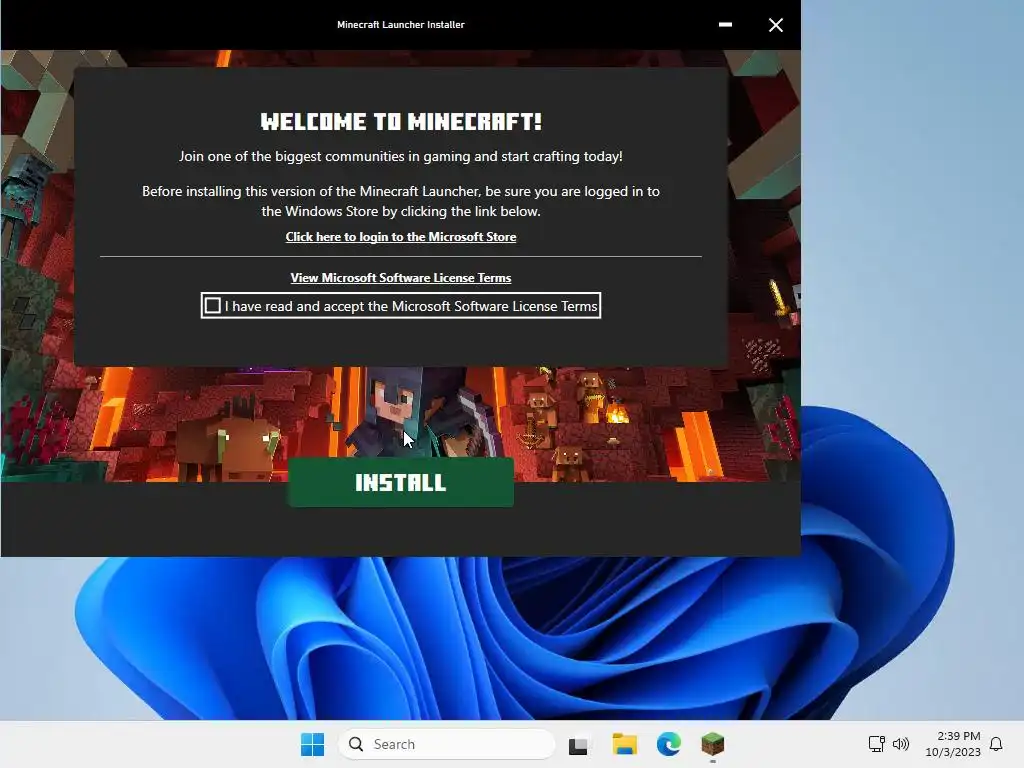Image resolution: width=1024 pixels, height=768 pixels.
Task: Click the volume speaker tray icon
Action: [901, 744]
